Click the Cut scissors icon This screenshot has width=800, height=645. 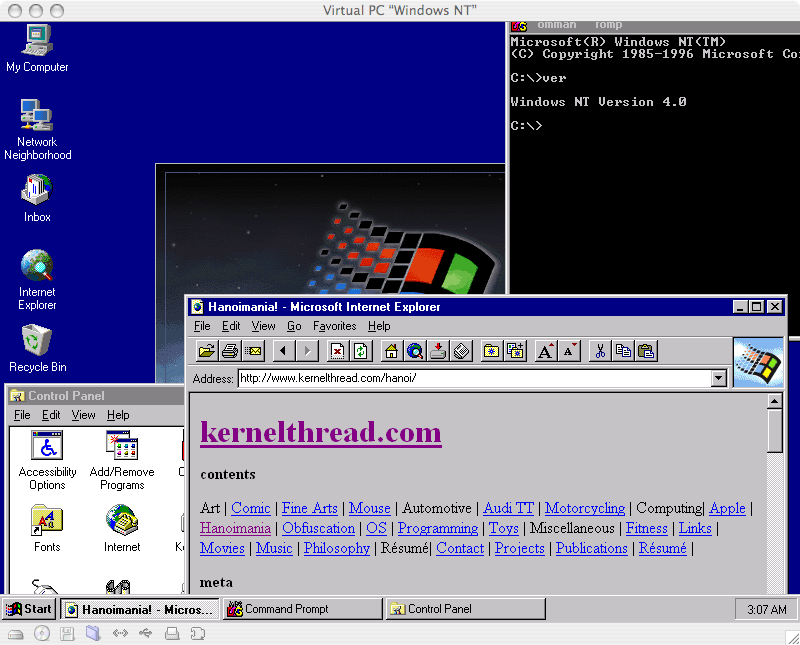[600, 351]
